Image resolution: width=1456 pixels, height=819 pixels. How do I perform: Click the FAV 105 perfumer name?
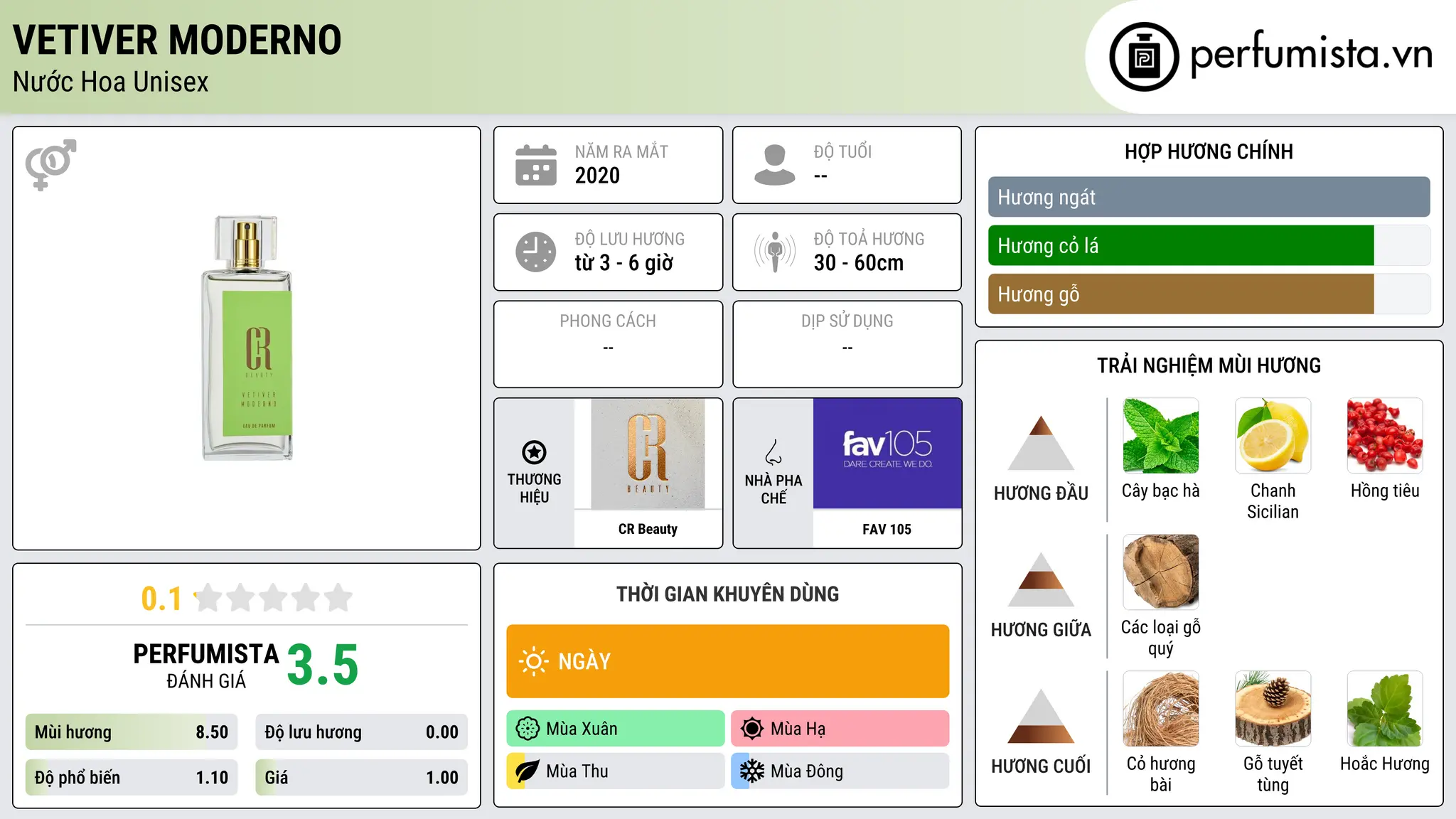(887, 529)
